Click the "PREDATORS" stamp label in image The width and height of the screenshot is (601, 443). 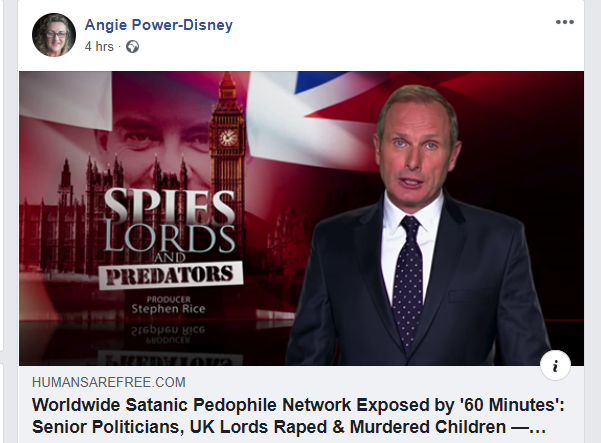click(x=171, y=275)
